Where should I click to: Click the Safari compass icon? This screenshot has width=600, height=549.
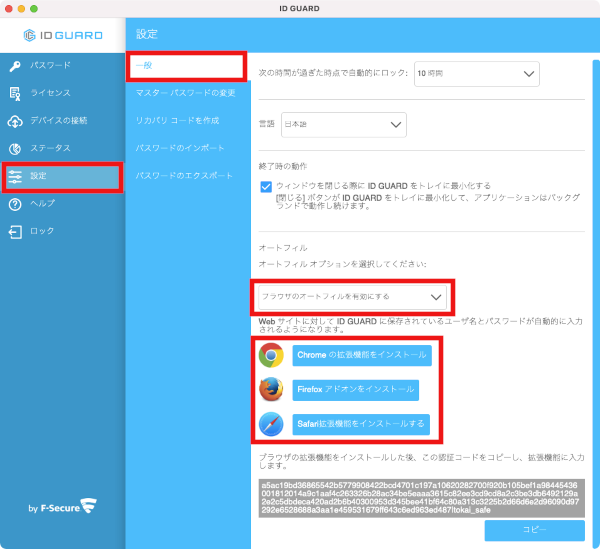(x=271, y=424)
